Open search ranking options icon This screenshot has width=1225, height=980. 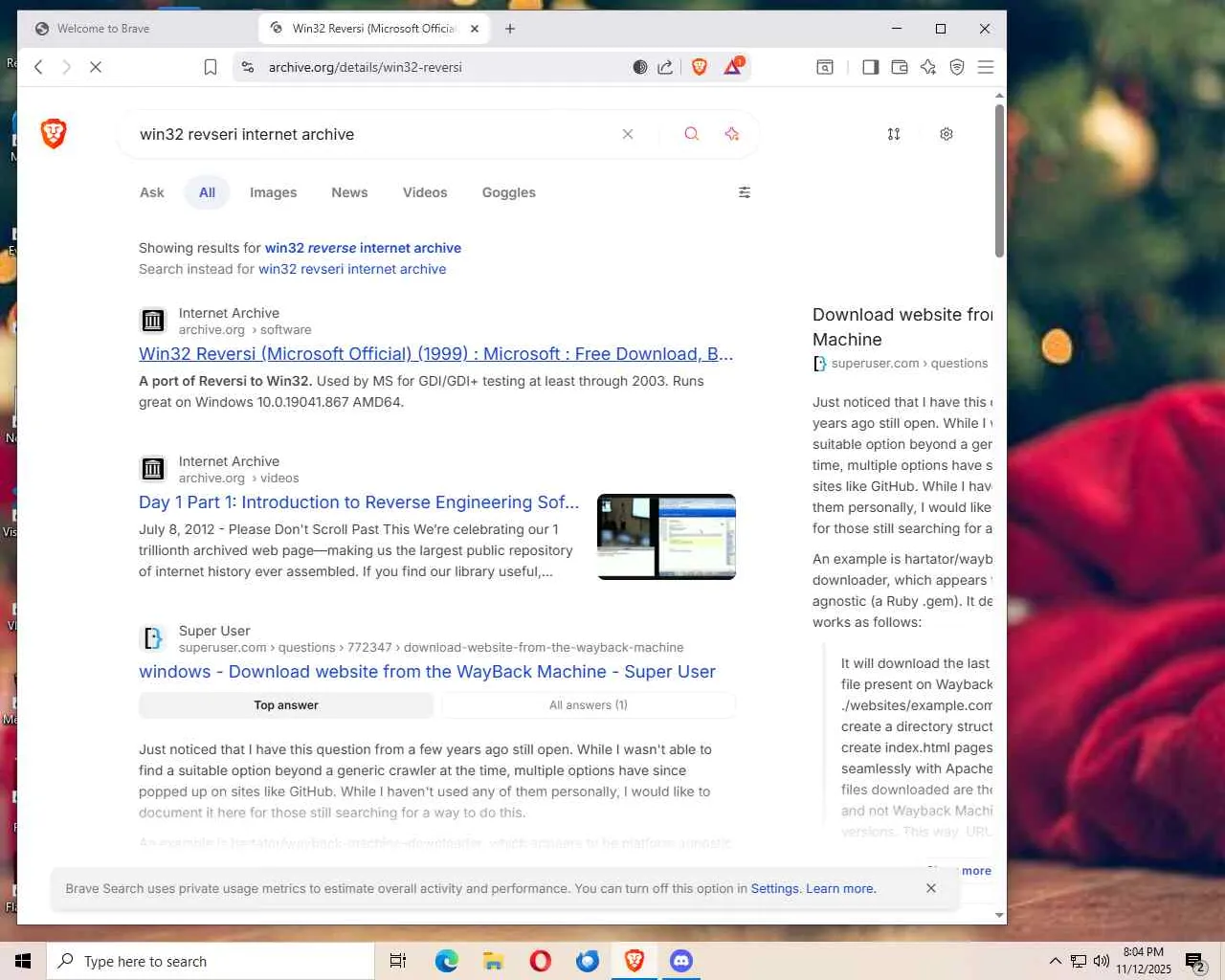point(894,134)
